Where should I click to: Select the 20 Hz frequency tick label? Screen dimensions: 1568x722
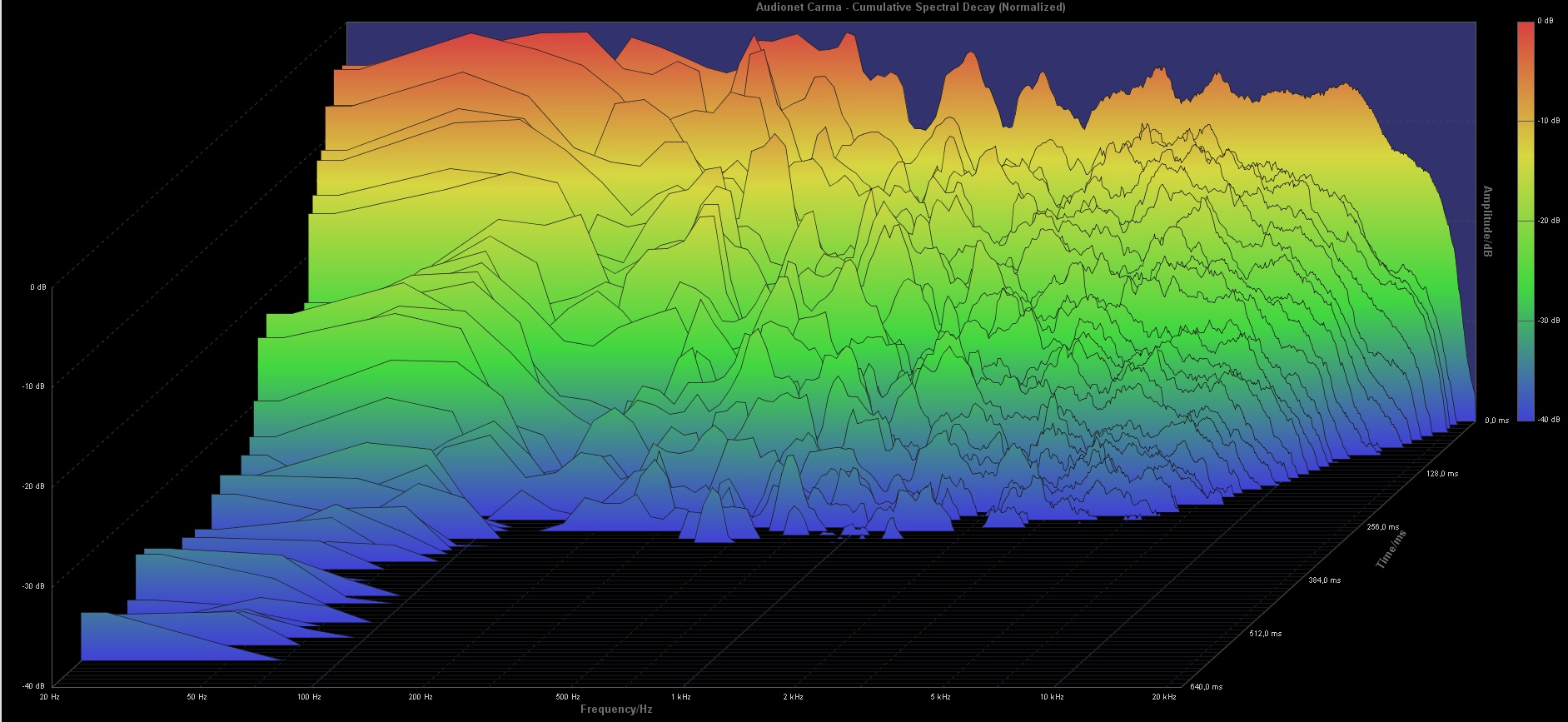50,697
